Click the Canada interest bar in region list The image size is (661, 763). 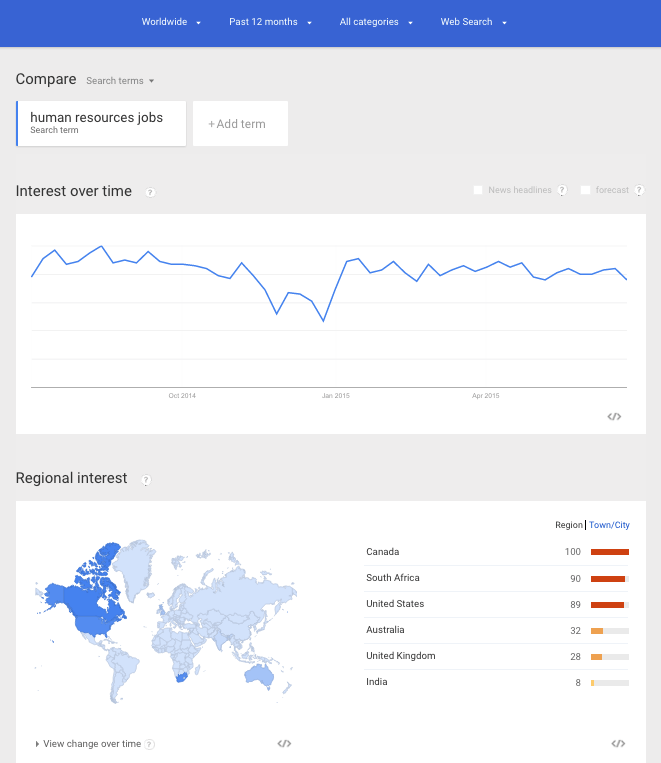pyautogui.click(x=609, y=552)
